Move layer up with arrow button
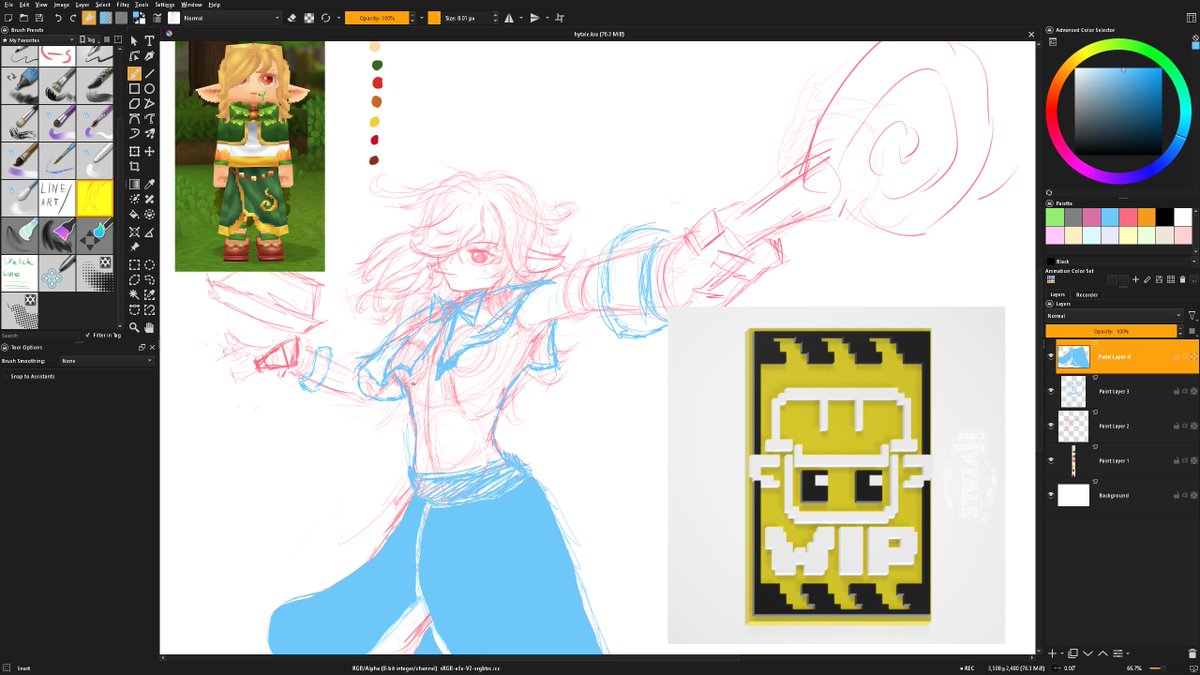The width and height of the screenshot is (1200, 675). 1102,653
